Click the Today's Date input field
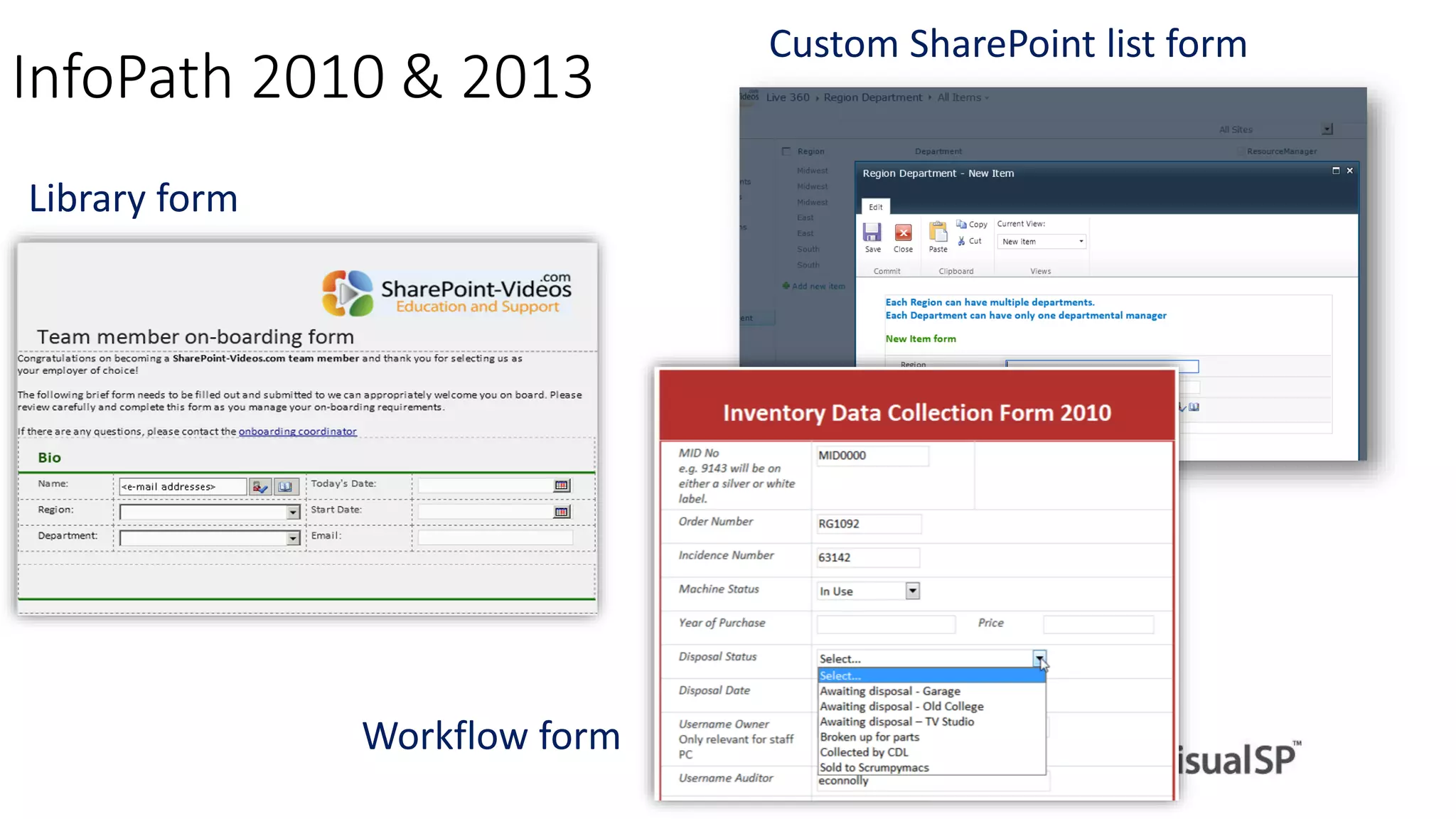The width and height of the screenshot is (1456, 819). [x=486, y=486]
